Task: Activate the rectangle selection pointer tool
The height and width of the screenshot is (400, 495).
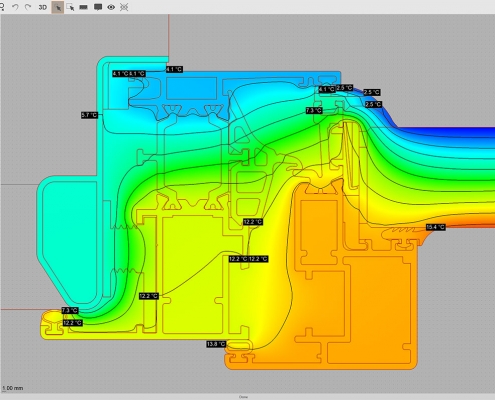Action: pos(70,7)
